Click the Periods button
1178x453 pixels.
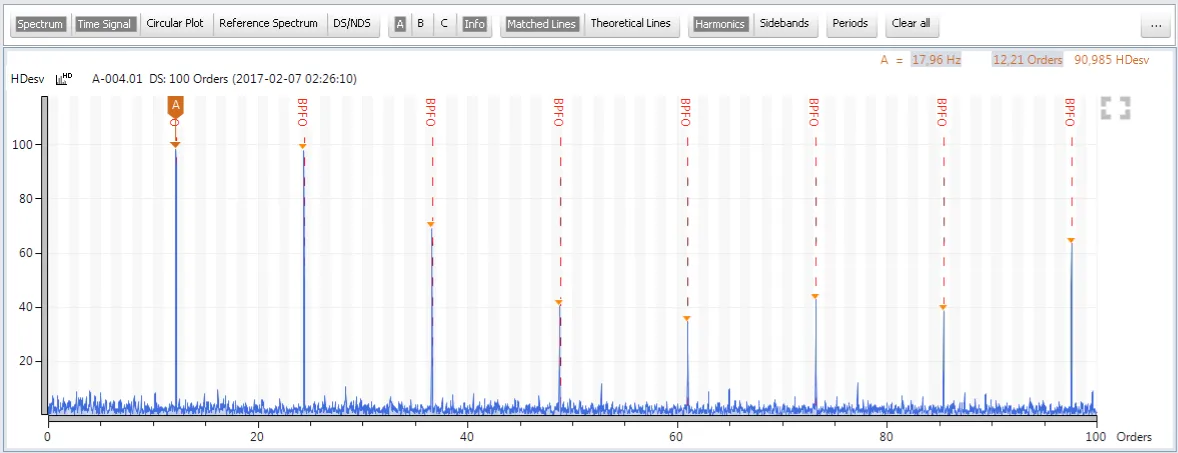850,23
